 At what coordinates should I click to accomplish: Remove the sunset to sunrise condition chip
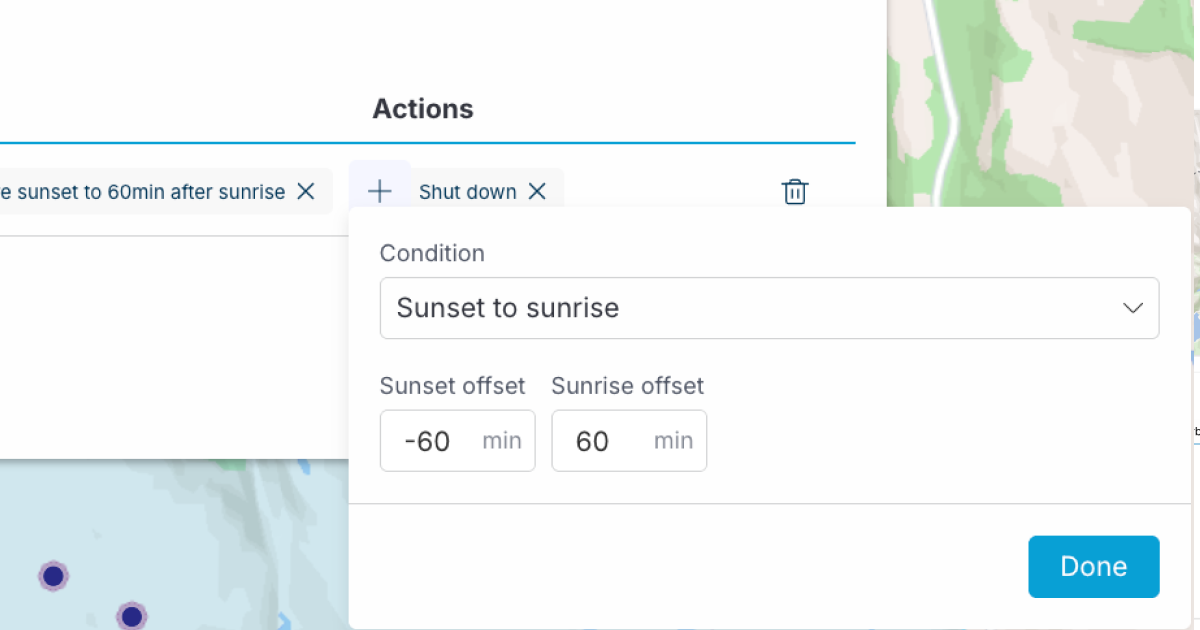click(306, 191)
